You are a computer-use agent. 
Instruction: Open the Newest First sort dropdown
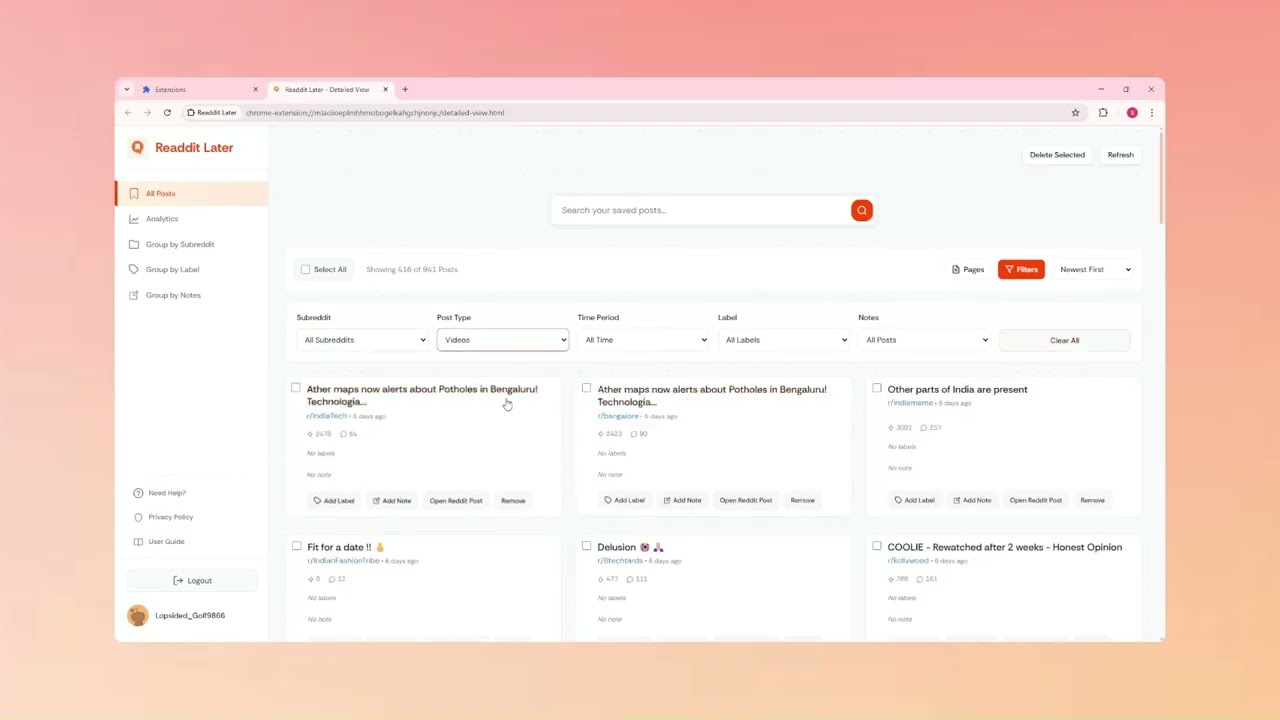coord(1095,269)
